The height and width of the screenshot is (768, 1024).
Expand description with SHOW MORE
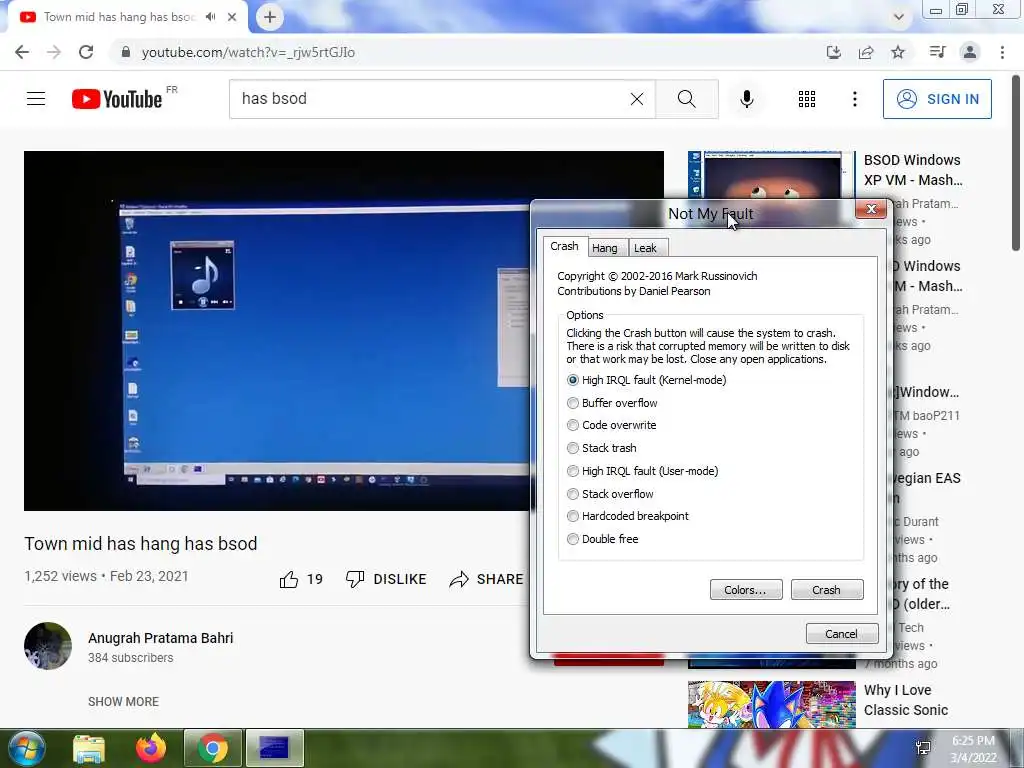(123, 701)
